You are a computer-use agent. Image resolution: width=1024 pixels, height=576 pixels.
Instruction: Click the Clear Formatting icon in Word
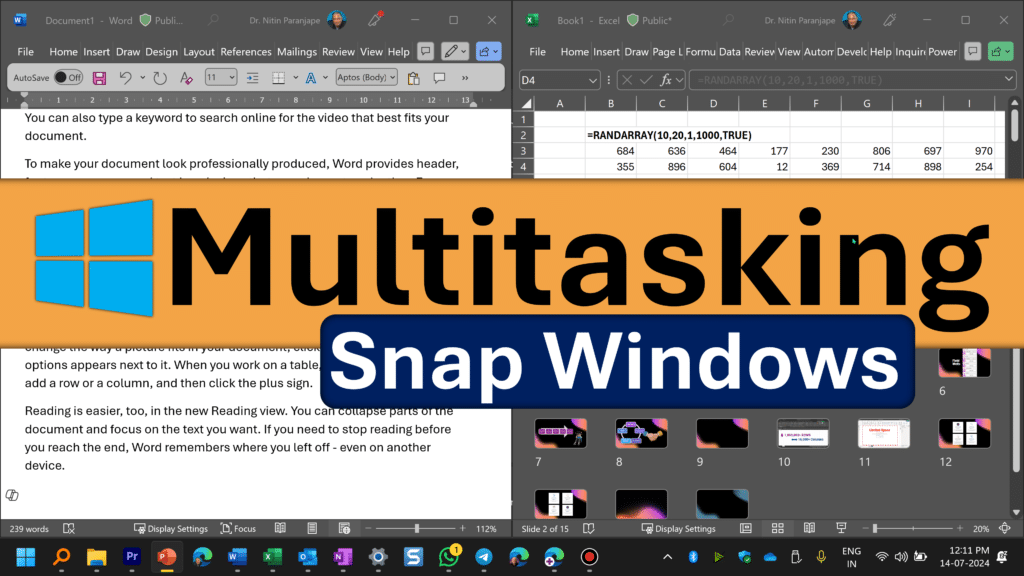coord(186,77)
